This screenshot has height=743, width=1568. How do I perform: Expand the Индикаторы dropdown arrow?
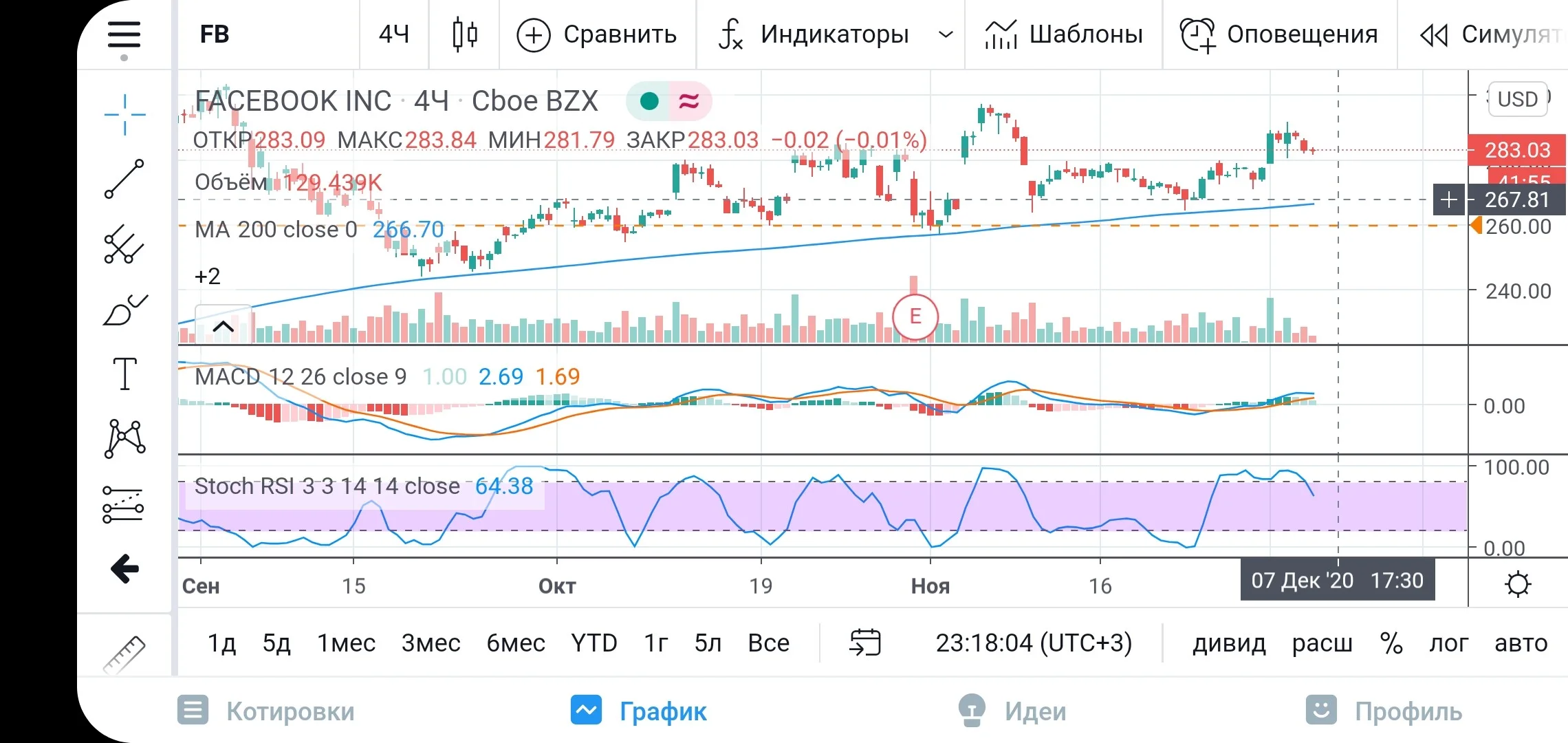946,34
